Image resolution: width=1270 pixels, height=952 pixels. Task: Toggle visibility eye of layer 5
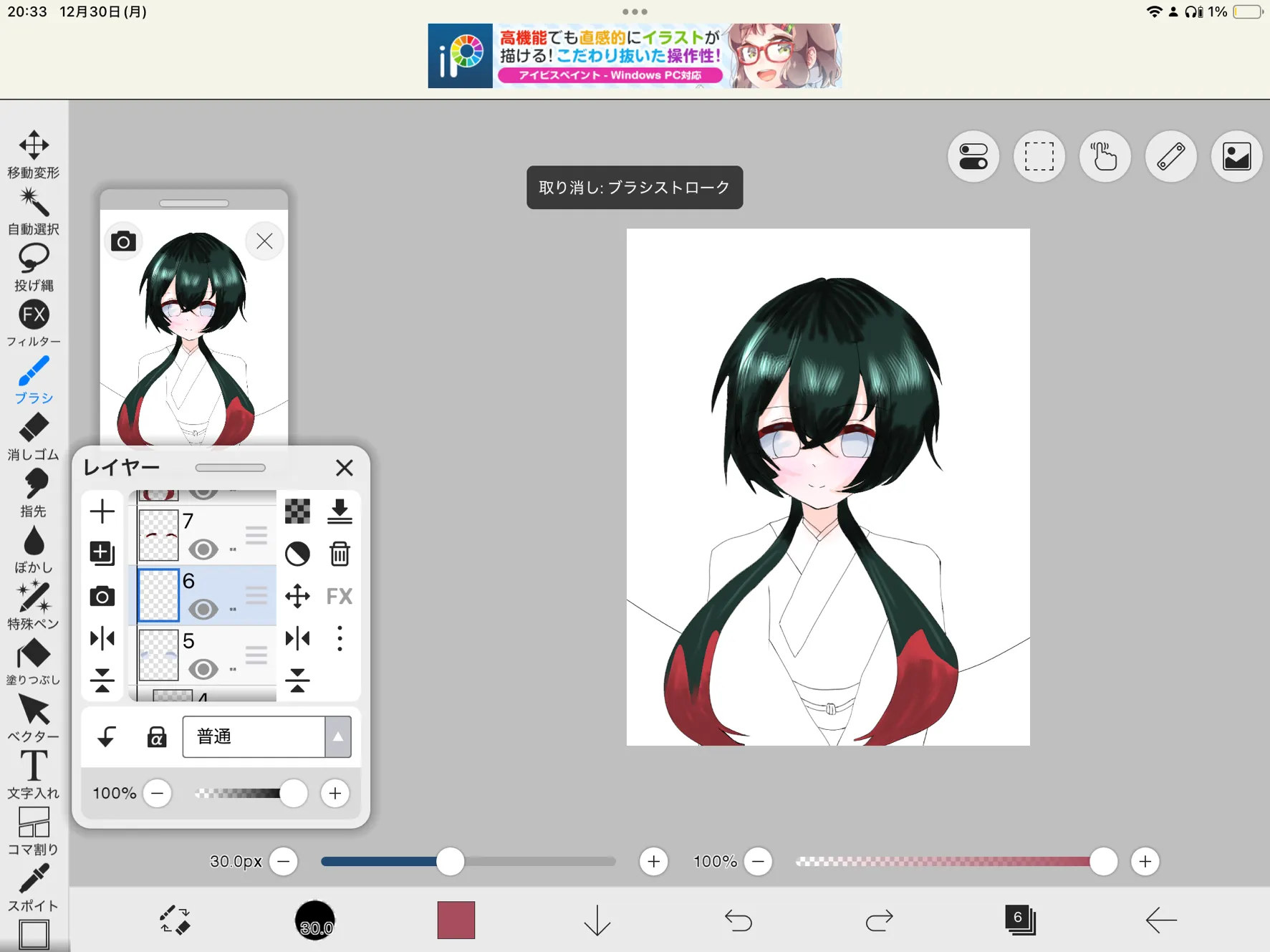203,669
